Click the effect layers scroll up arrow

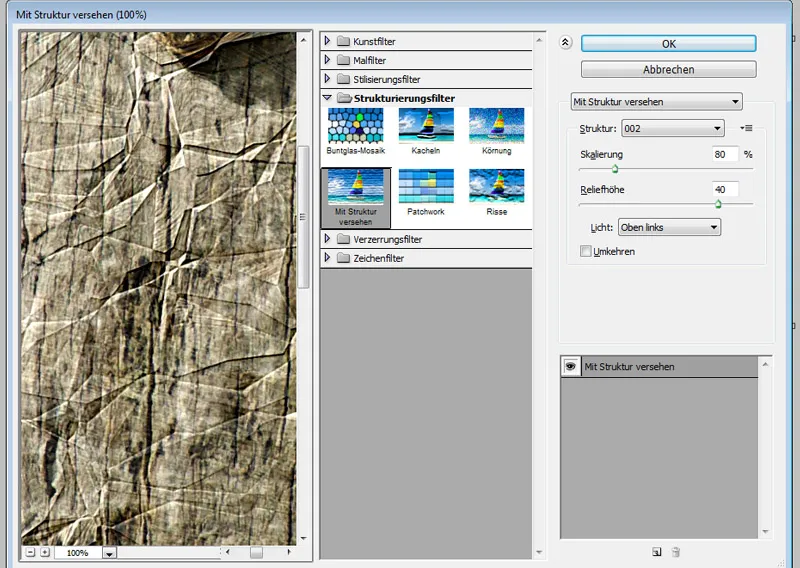tap(765, 364)
